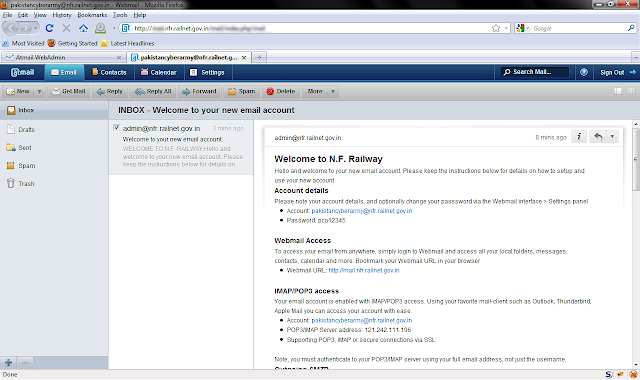Click the Delete button
The height and width of the screenshot is (380, 640).
coord(281,91)
